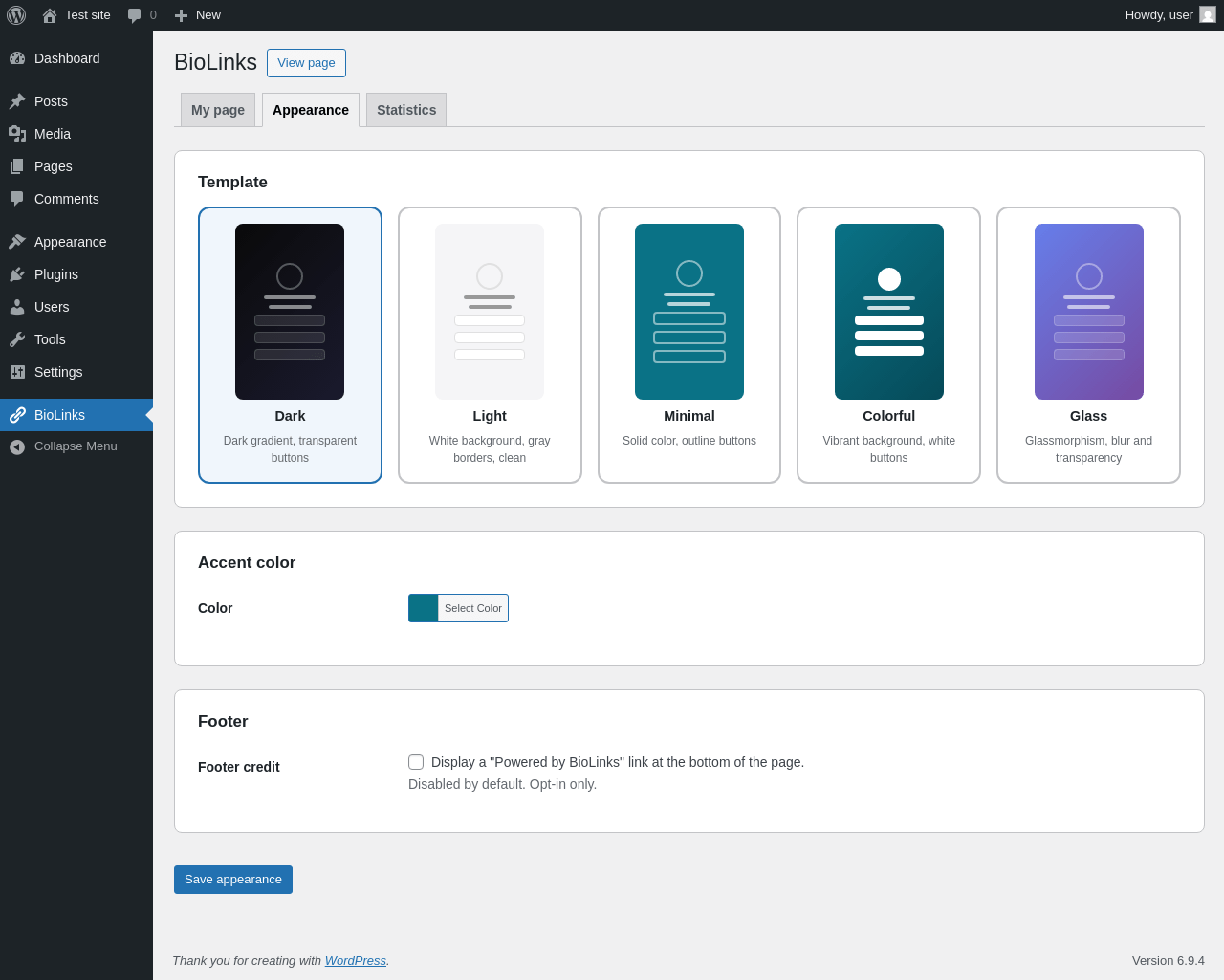This screenshot has width=1224, height=980.
Task: Click the teal accent color swatch
Action: tap(424, 608)
